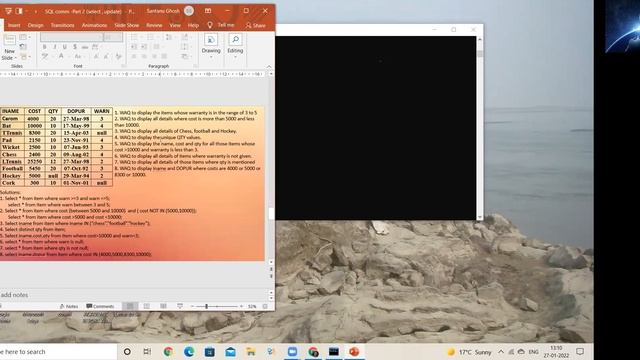Start Slide Show from status bar icon
This screenshot has height=360, width=640.
(x=180, y=306)
